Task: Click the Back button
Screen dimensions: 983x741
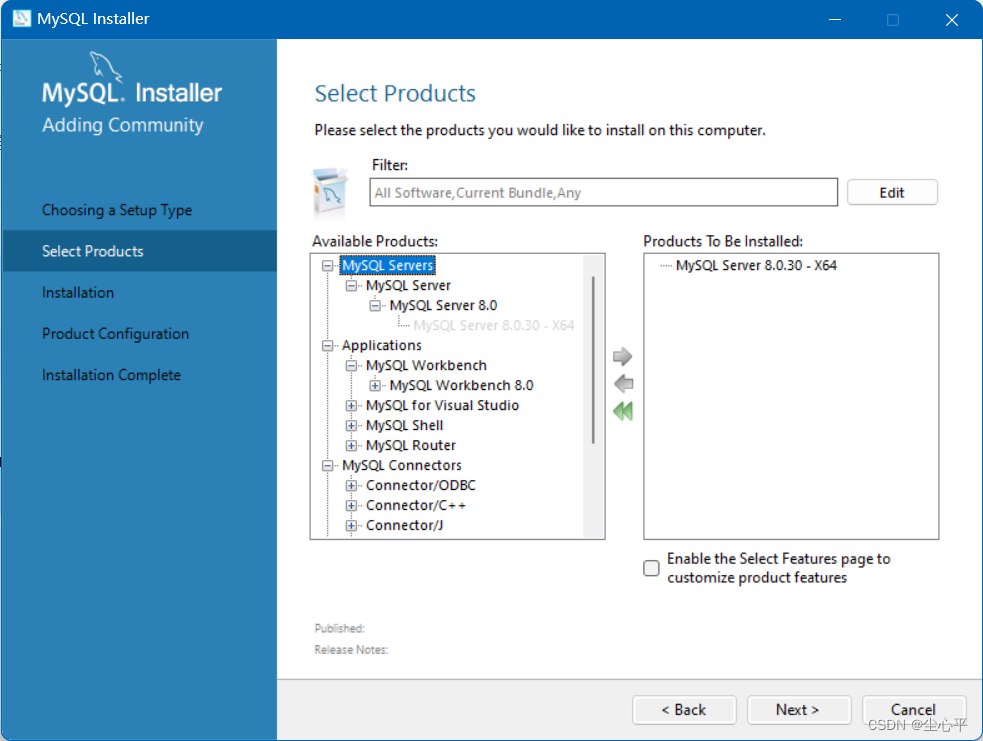Action: (x=684, y=710)
